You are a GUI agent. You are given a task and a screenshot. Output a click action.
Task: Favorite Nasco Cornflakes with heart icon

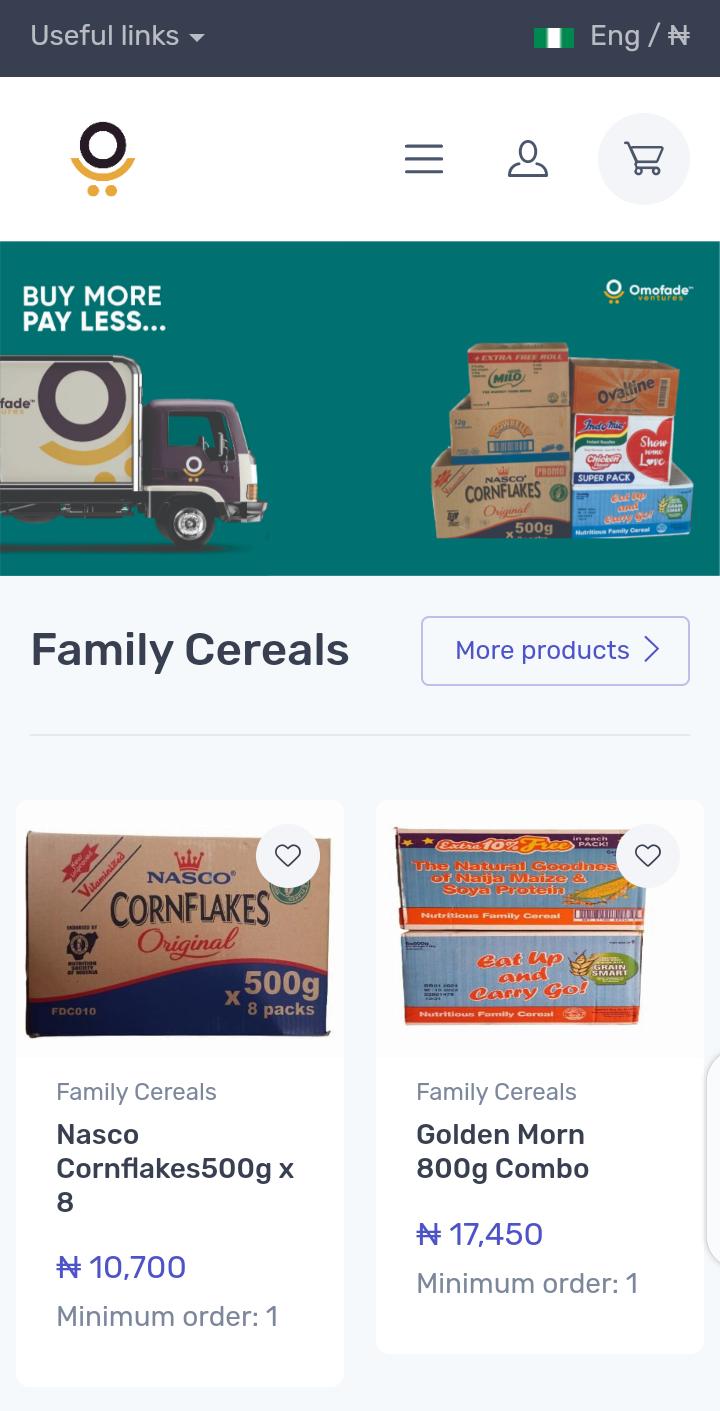(288, 856)
